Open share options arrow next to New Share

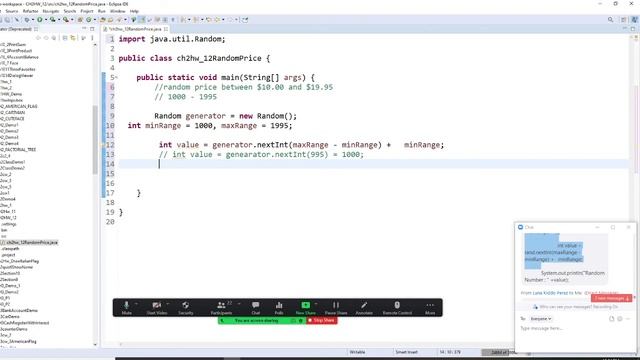(x=316, y=304)
